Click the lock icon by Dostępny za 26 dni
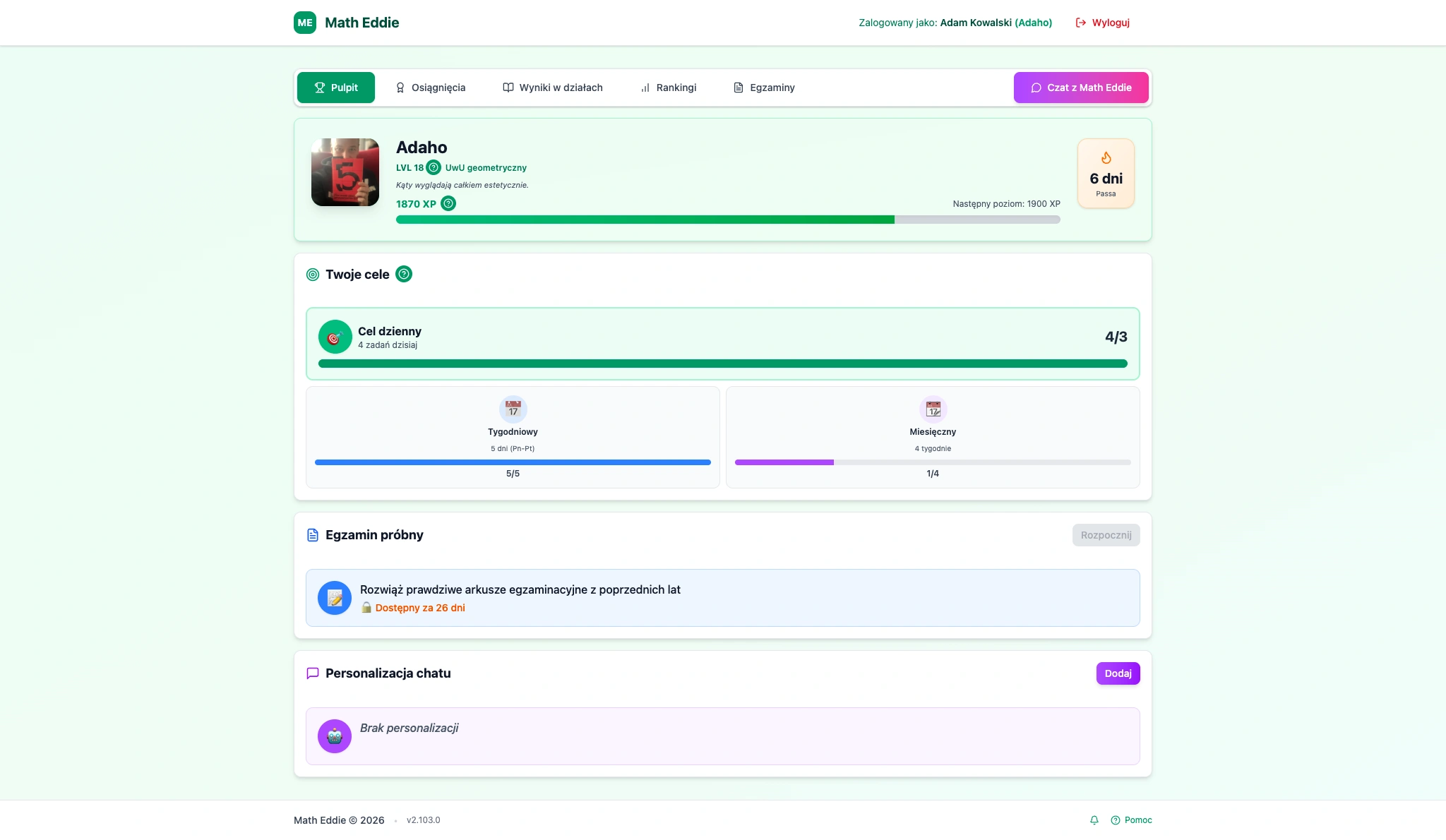Viewport: 1446px width, 840px height. click(x=366, y=607)
